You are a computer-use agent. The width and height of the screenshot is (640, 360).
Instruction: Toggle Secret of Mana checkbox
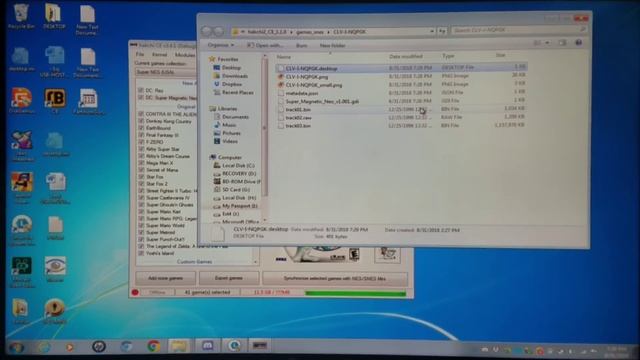(141, 170)
